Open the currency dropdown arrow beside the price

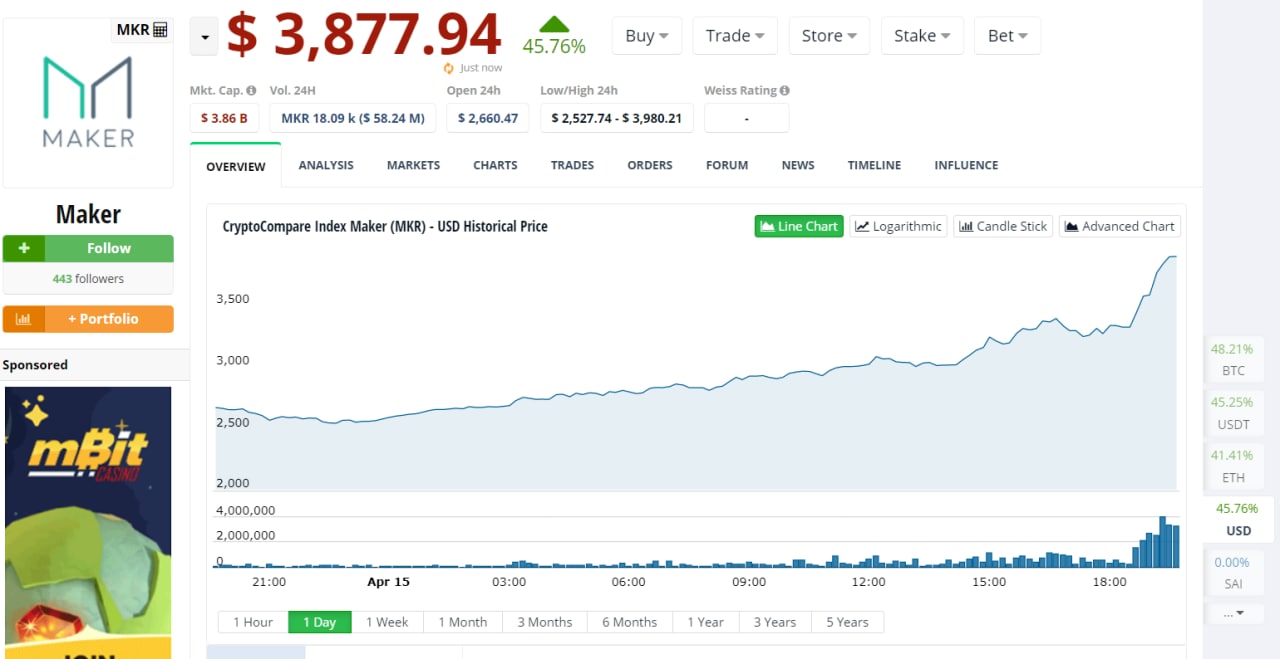coord(204,37)
